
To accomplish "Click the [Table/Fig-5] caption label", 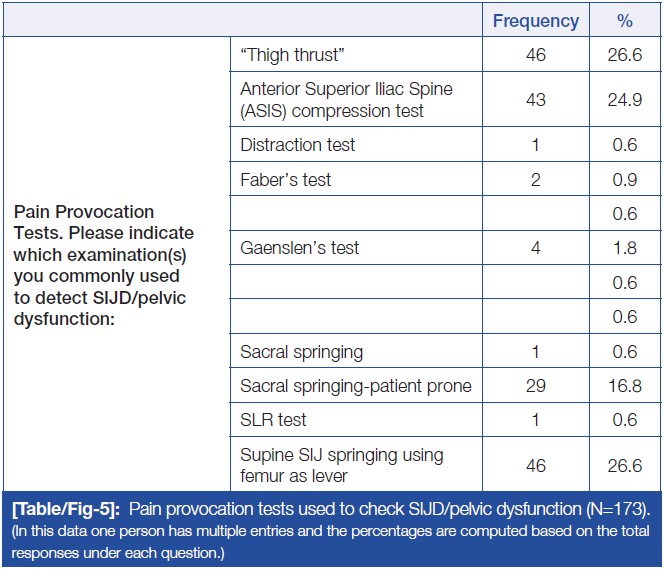I will 63,507.
